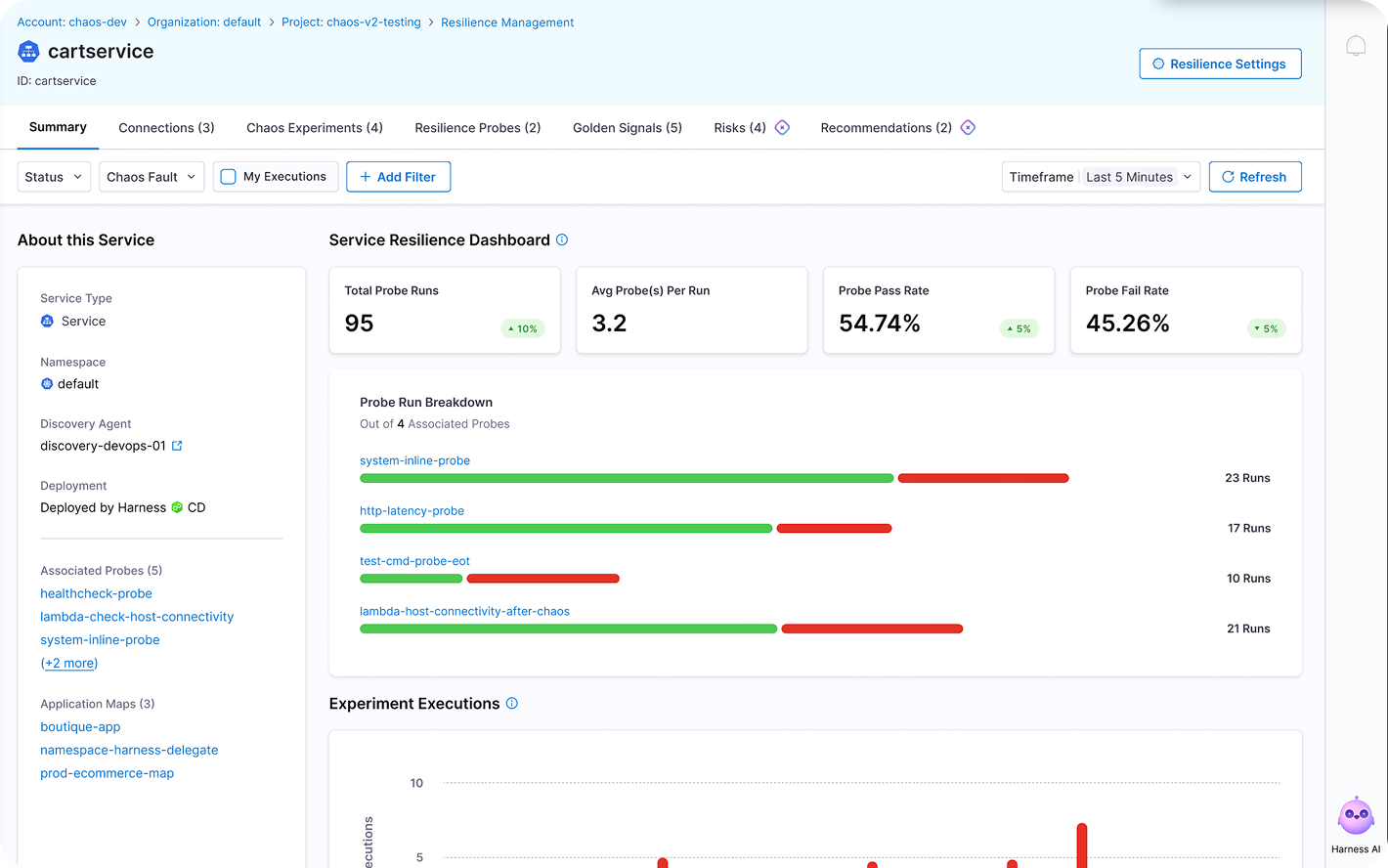Click the '10 Runs' count text
This screenshot has height=868, width=1388.
[1248, 579]
